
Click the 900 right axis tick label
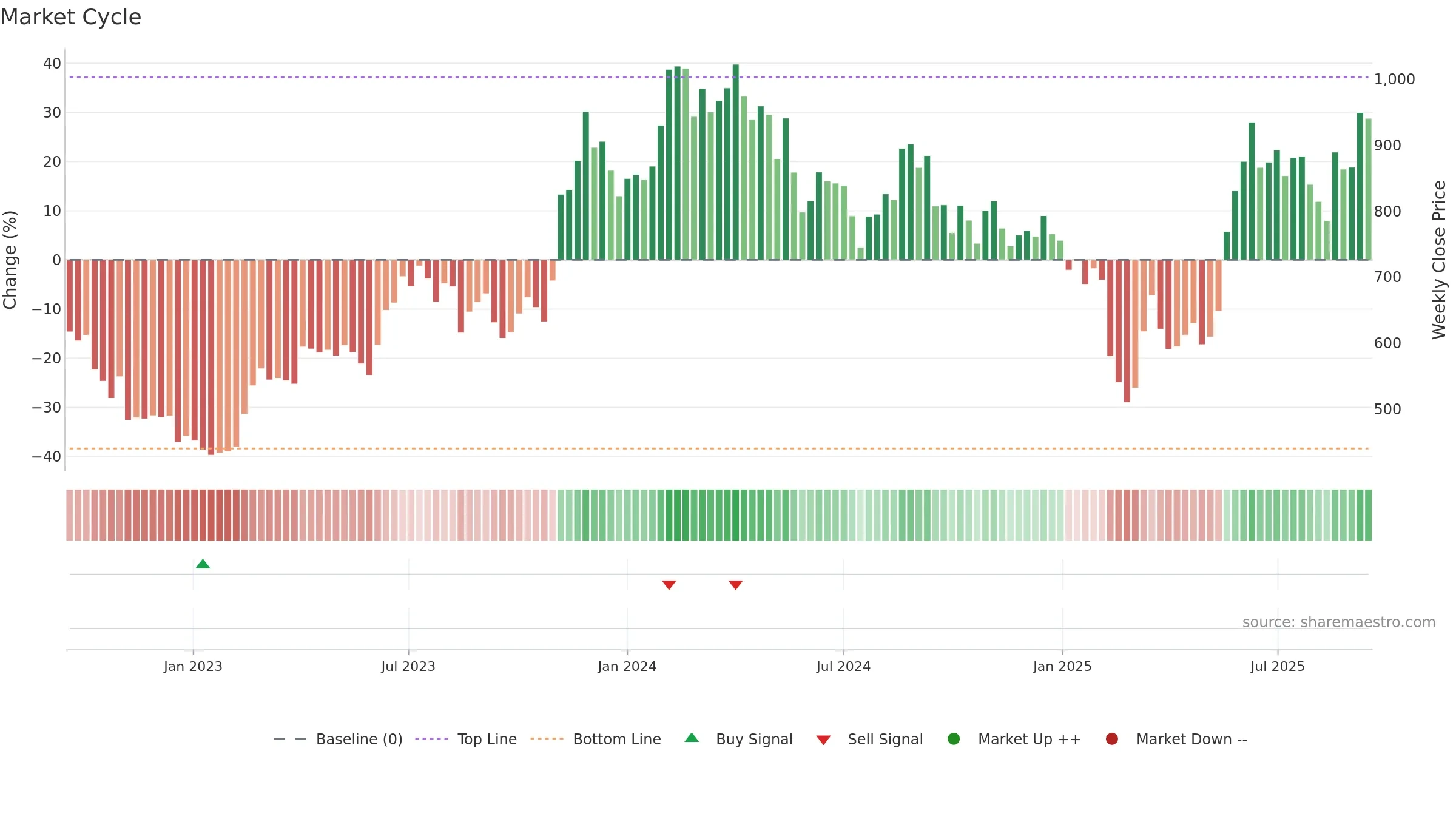pyautogui.click(x=1387, y=146)
